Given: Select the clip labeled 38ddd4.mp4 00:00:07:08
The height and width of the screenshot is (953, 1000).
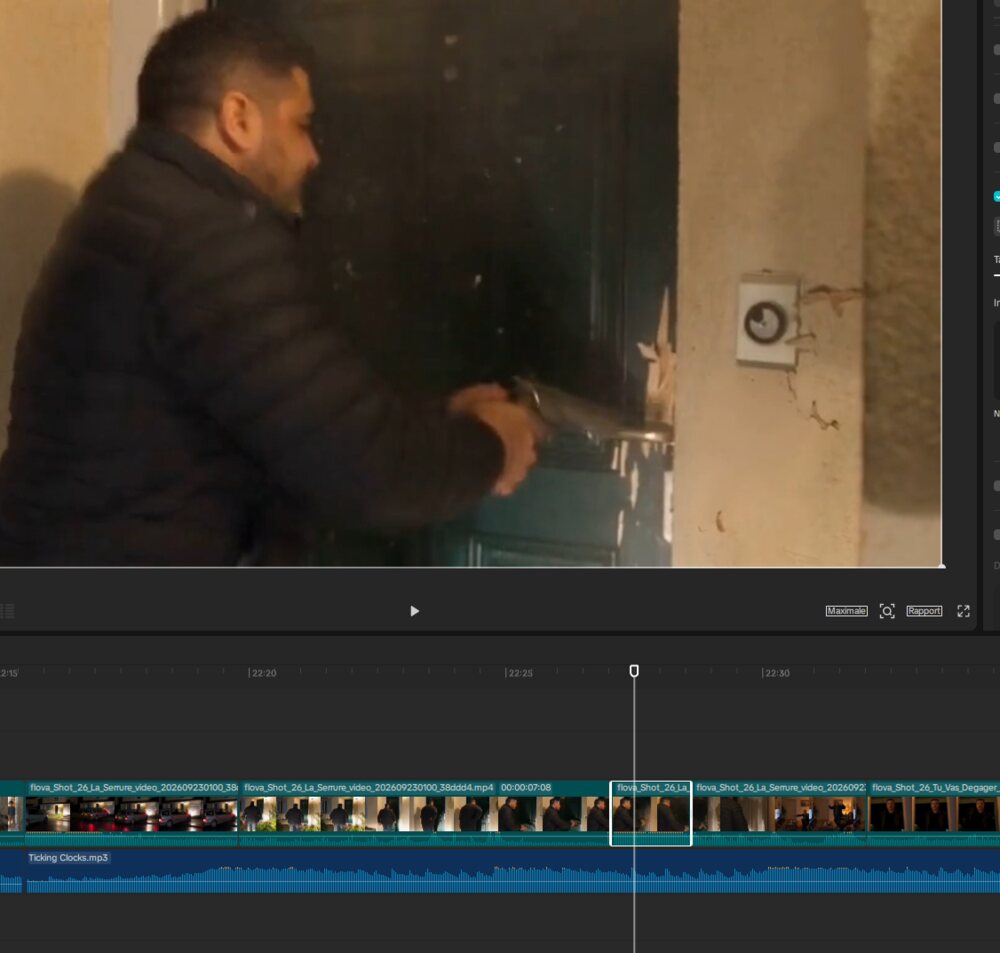Looking at the screenshot, I should [x=424, y=813].
